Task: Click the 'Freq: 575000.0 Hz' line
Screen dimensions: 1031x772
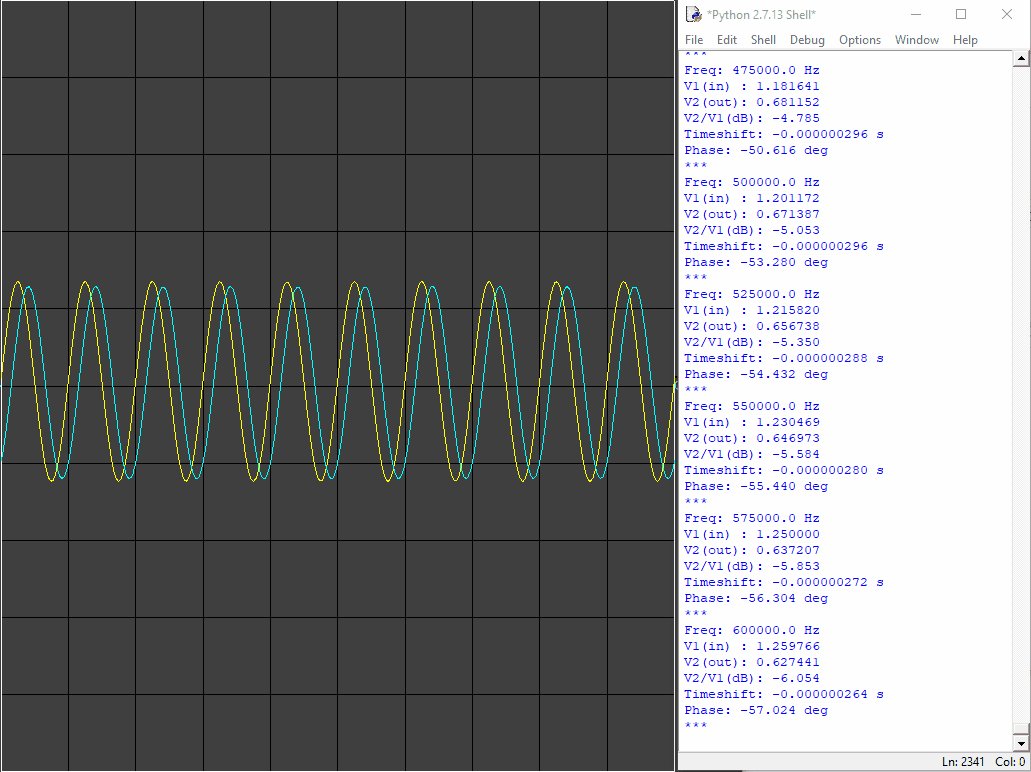Action: (752, 518)
